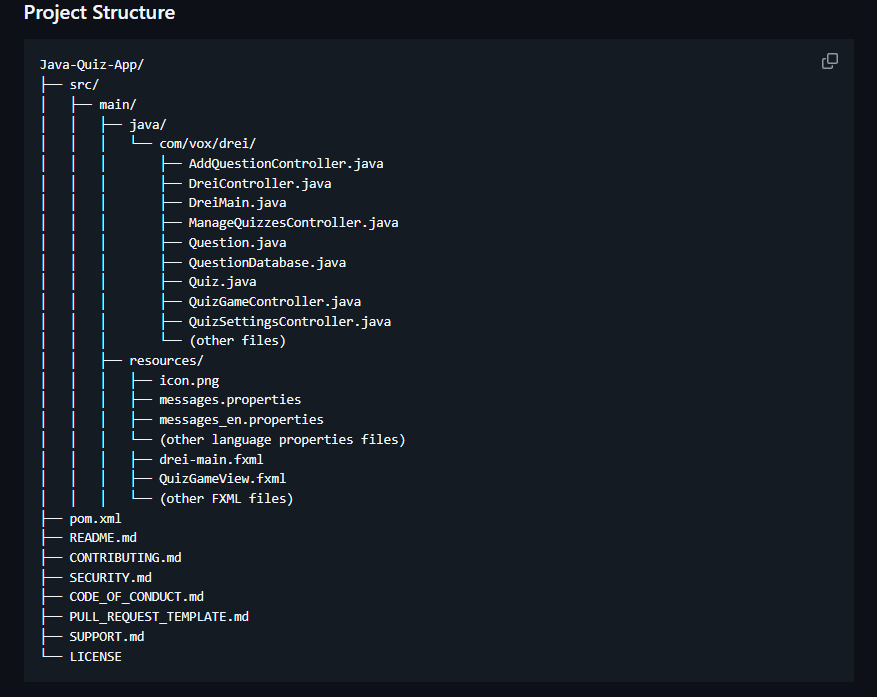Open the messages_en.properties file

[x=241, y=419]
